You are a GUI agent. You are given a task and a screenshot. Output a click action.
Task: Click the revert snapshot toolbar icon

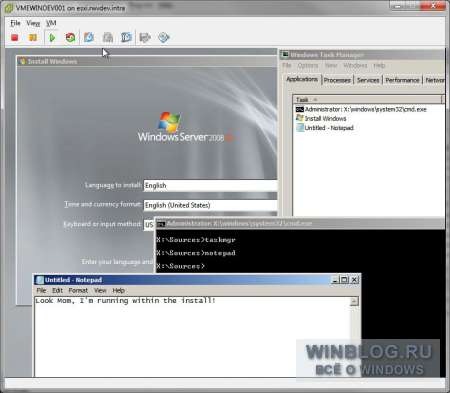108,37
